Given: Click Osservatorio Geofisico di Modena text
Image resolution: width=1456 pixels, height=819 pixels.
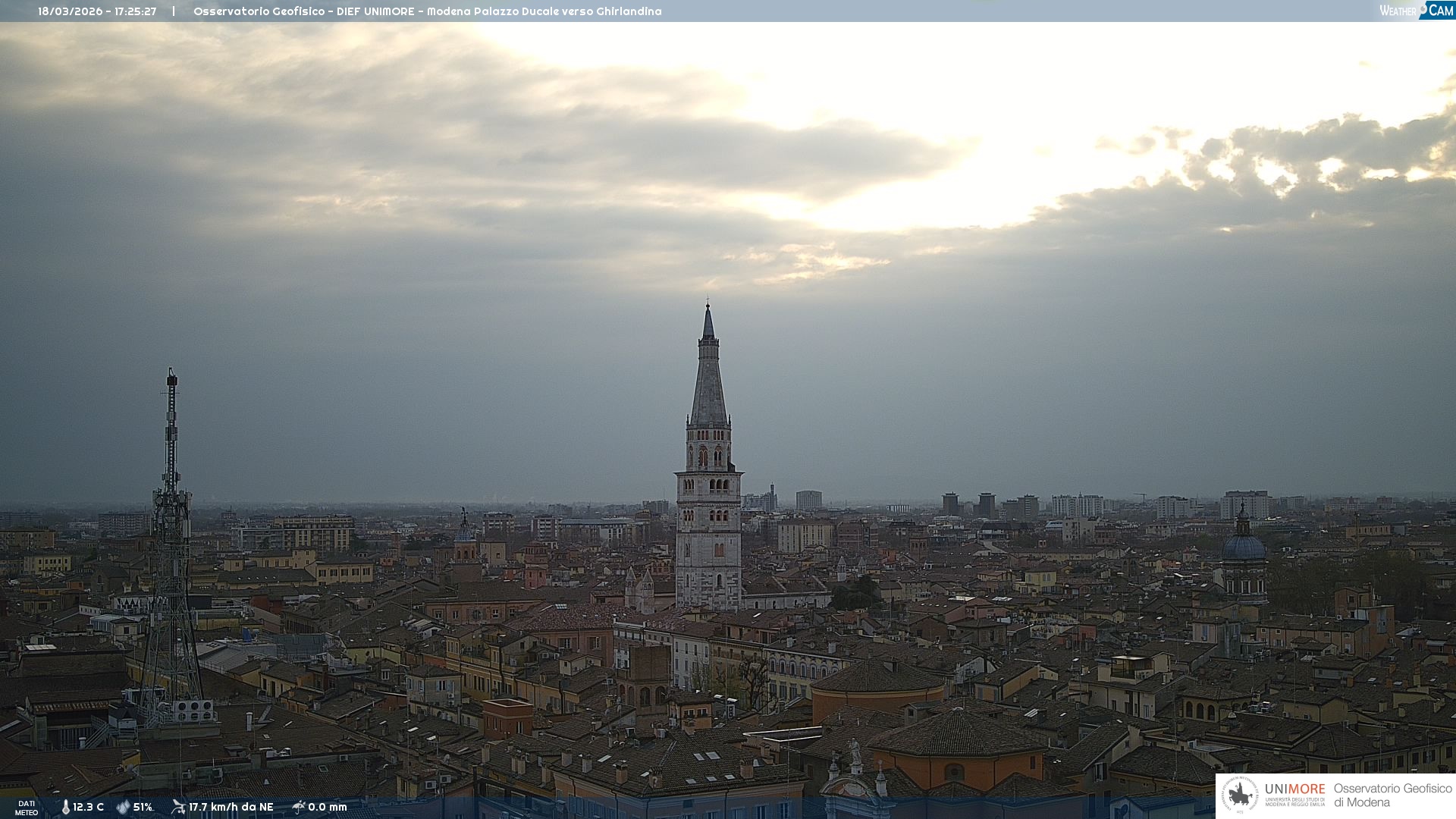Looking at the screenshot, I should (x=1392, y=795).
